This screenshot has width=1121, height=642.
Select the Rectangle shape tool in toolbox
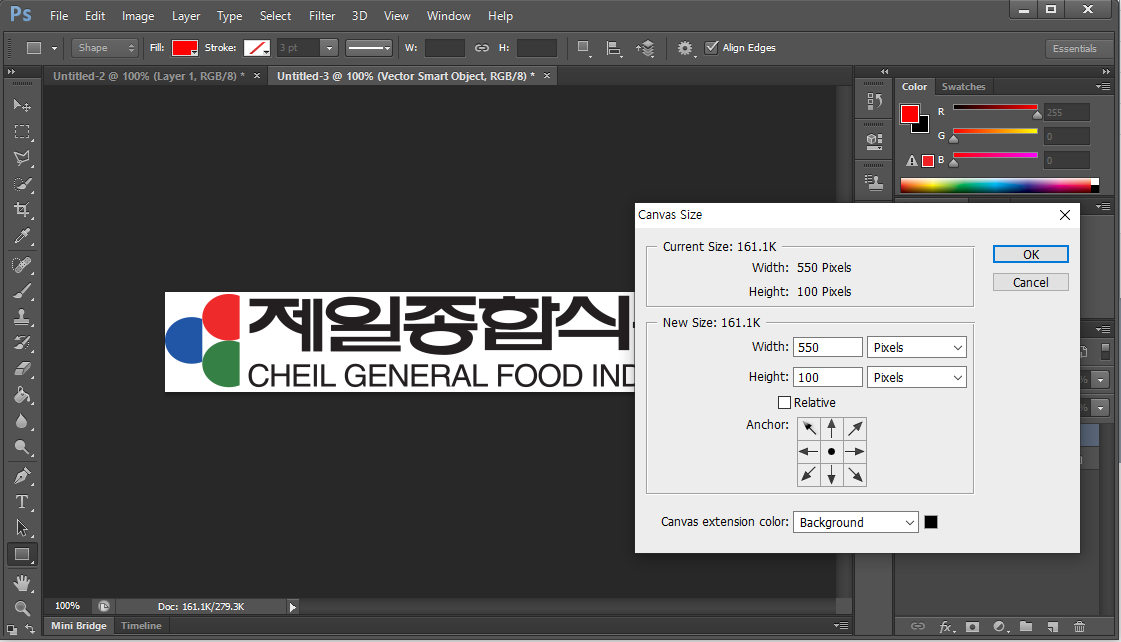click(22, 555)
